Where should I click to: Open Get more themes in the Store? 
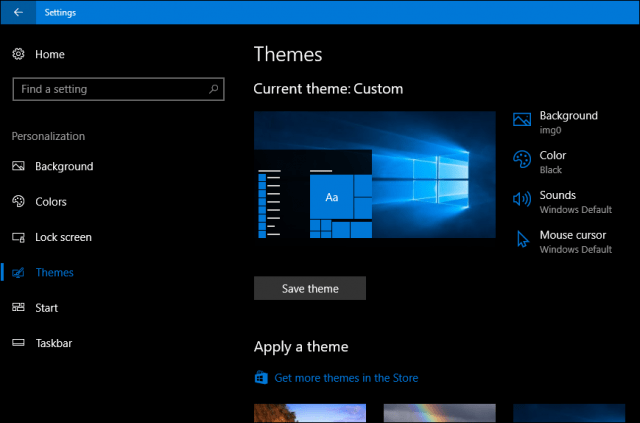(346, 378)
